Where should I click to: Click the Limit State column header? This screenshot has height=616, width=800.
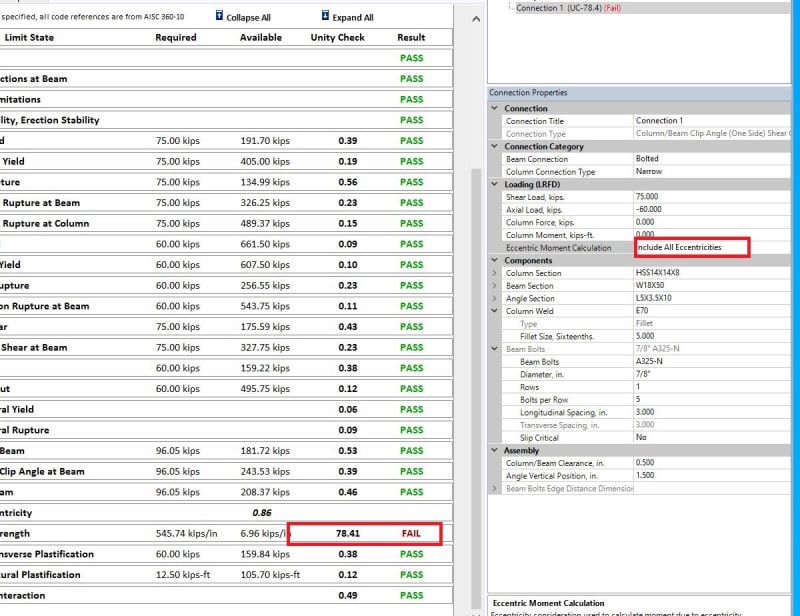click(x=29, y=37)
